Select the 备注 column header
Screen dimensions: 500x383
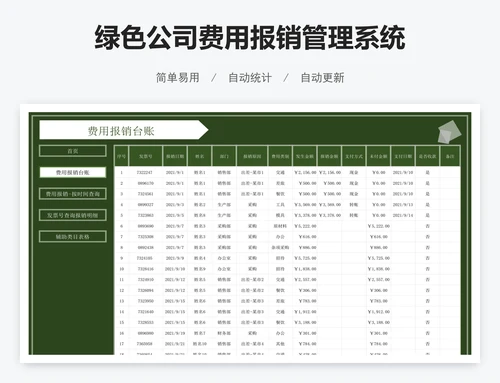click(x=450, y=156)
